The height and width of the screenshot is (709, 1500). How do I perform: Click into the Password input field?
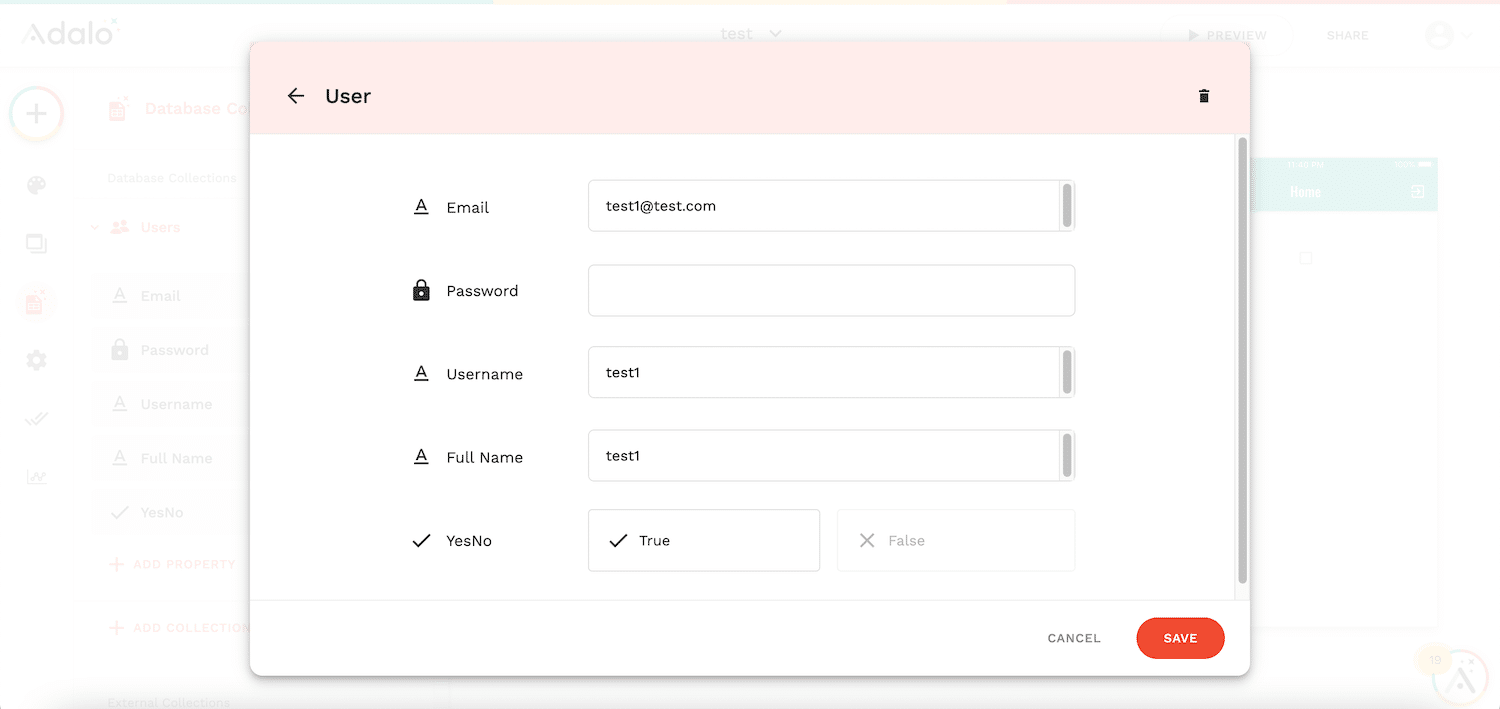pyautogui.click(x=831, y=291)
